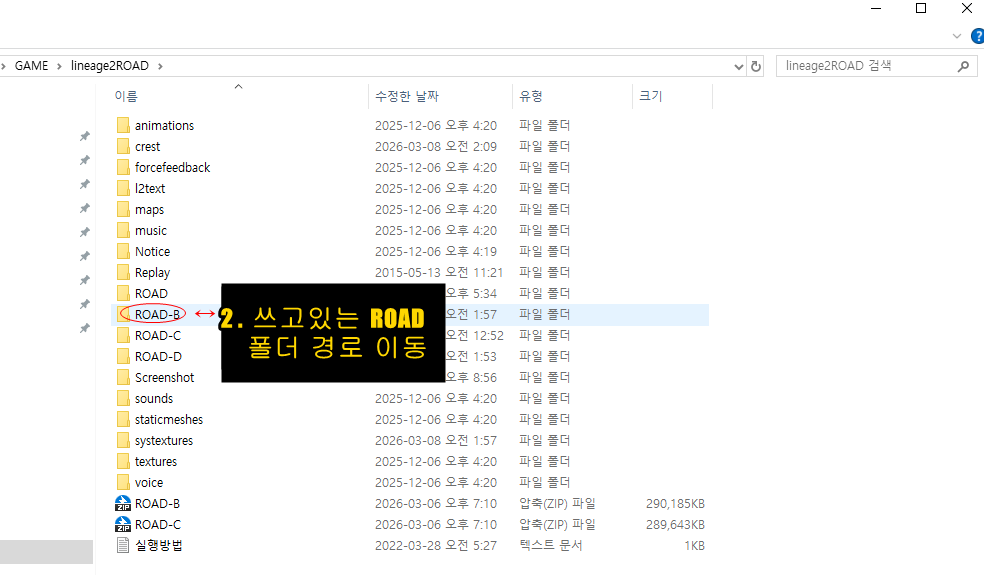This screenshot has width=984, height=575.
Task: Sort by the 유형 column header
Action: [x=530, y=96]
